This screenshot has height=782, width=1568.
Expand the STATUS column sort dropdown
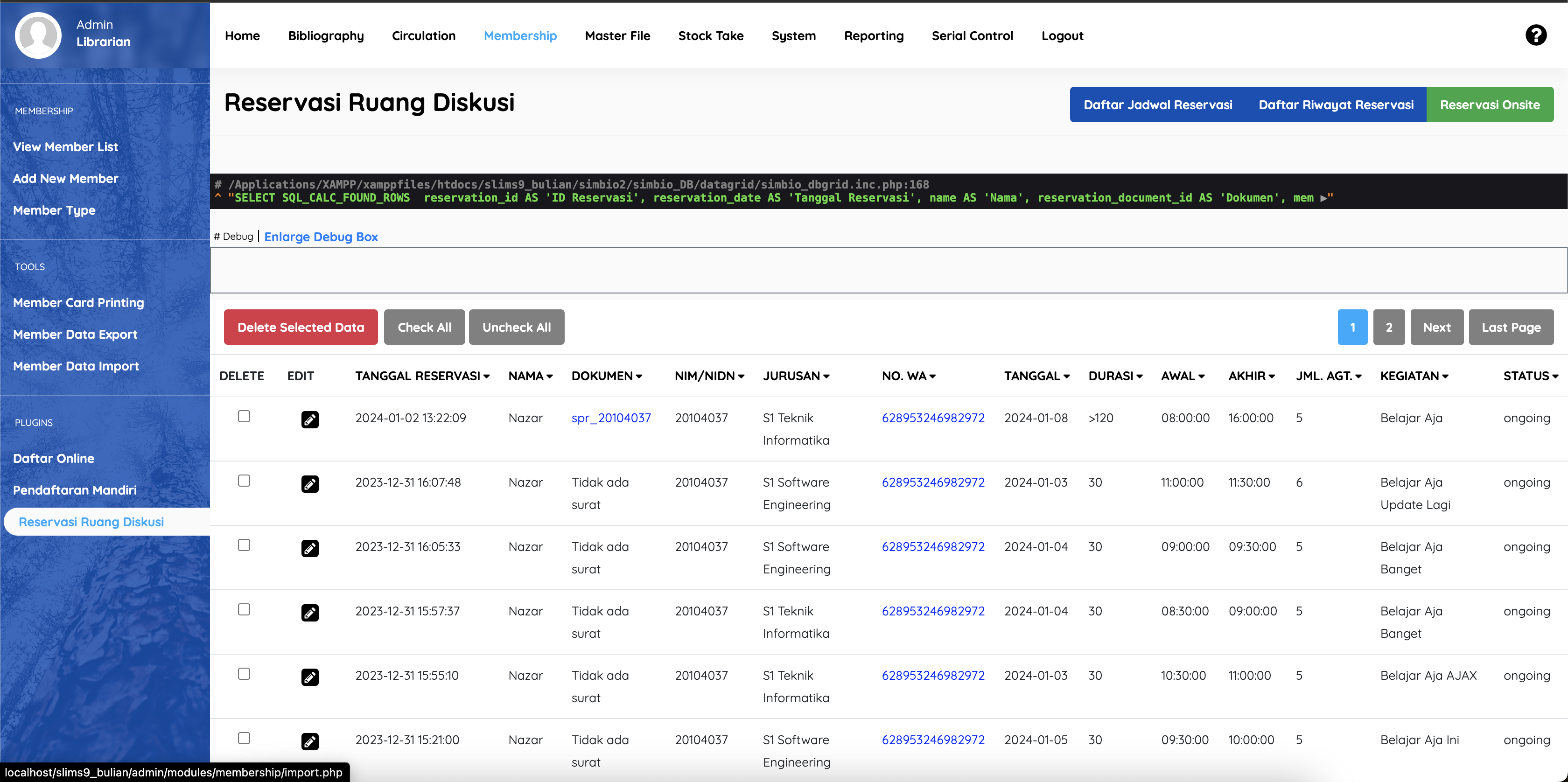1556,376
